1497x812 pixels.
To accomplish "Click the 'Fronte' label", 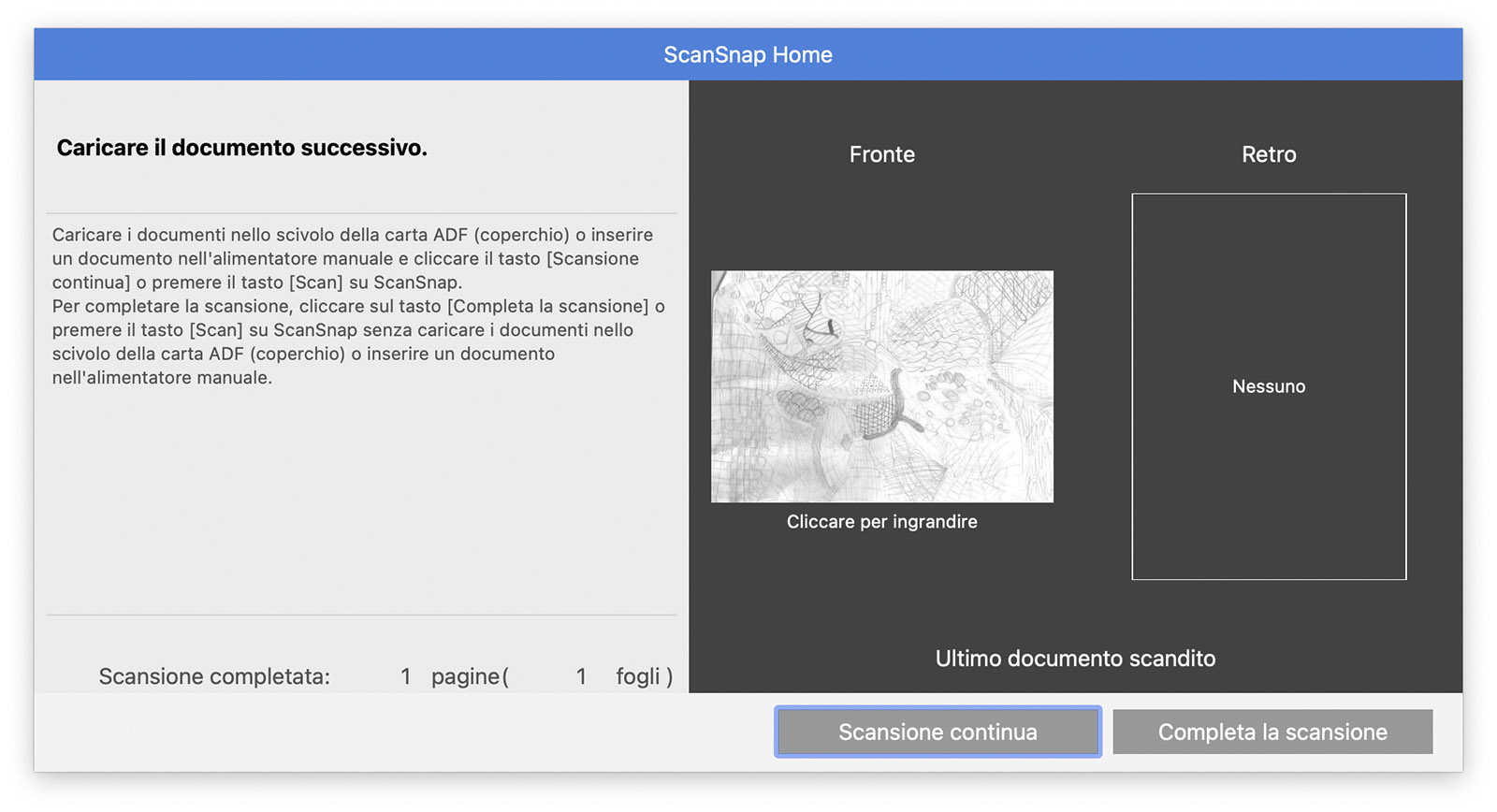I will (882, 154).
